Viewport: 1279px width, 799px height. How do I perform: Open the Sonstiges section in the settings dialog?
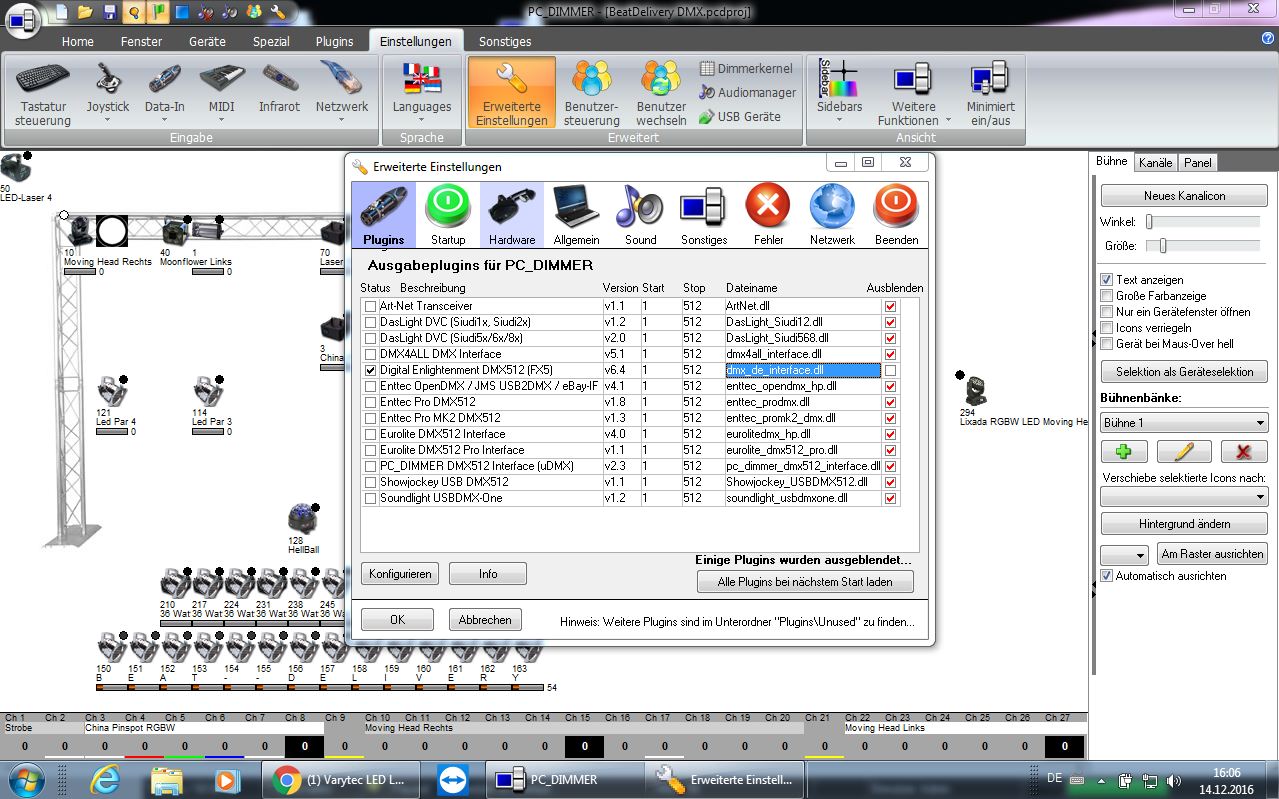(x=704, y=215)
